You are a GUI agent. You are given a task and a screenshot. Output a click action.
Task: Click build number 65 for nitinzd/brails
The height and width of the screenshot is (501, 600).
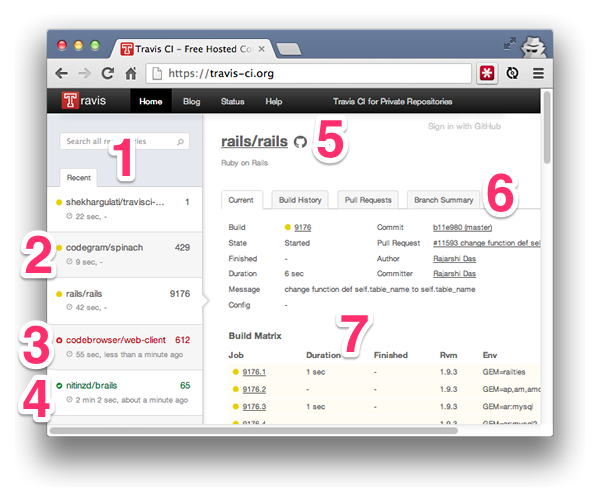coord(185,385)
